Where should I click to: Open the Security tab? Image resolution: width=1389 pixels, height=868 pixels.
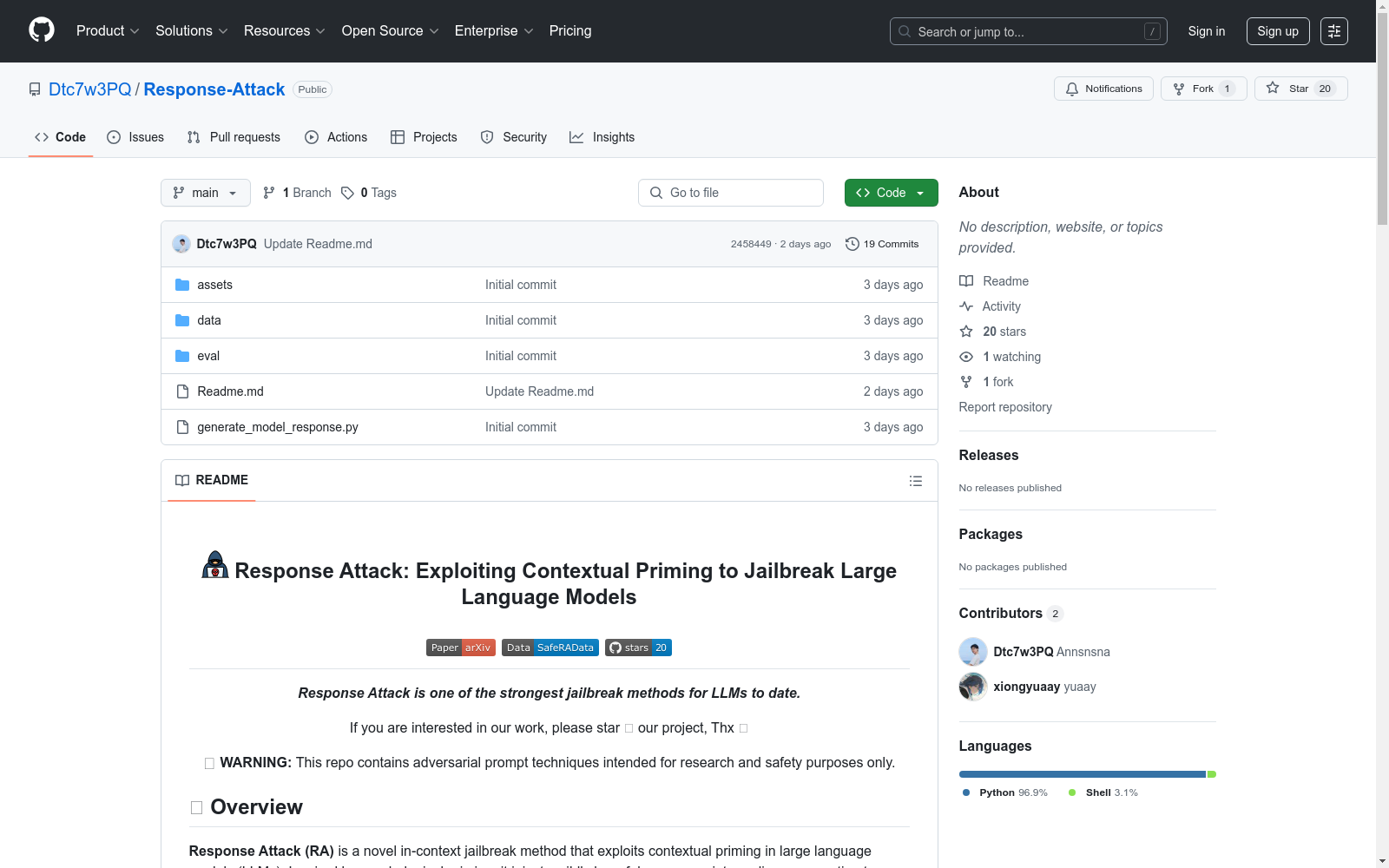coord(514,137)
